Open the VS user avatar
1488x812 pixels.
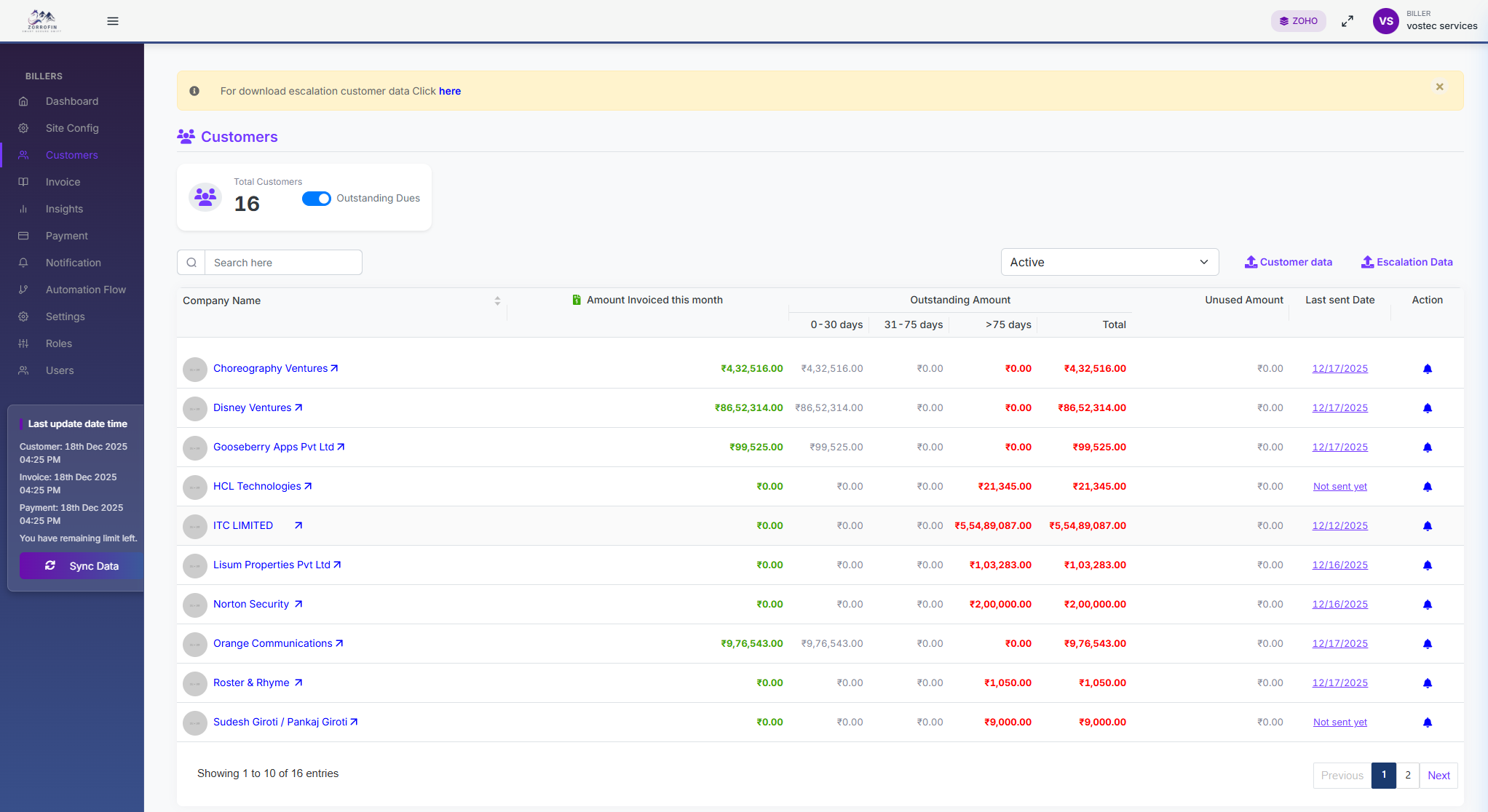pyautogui.click(x=1386, y=21)
